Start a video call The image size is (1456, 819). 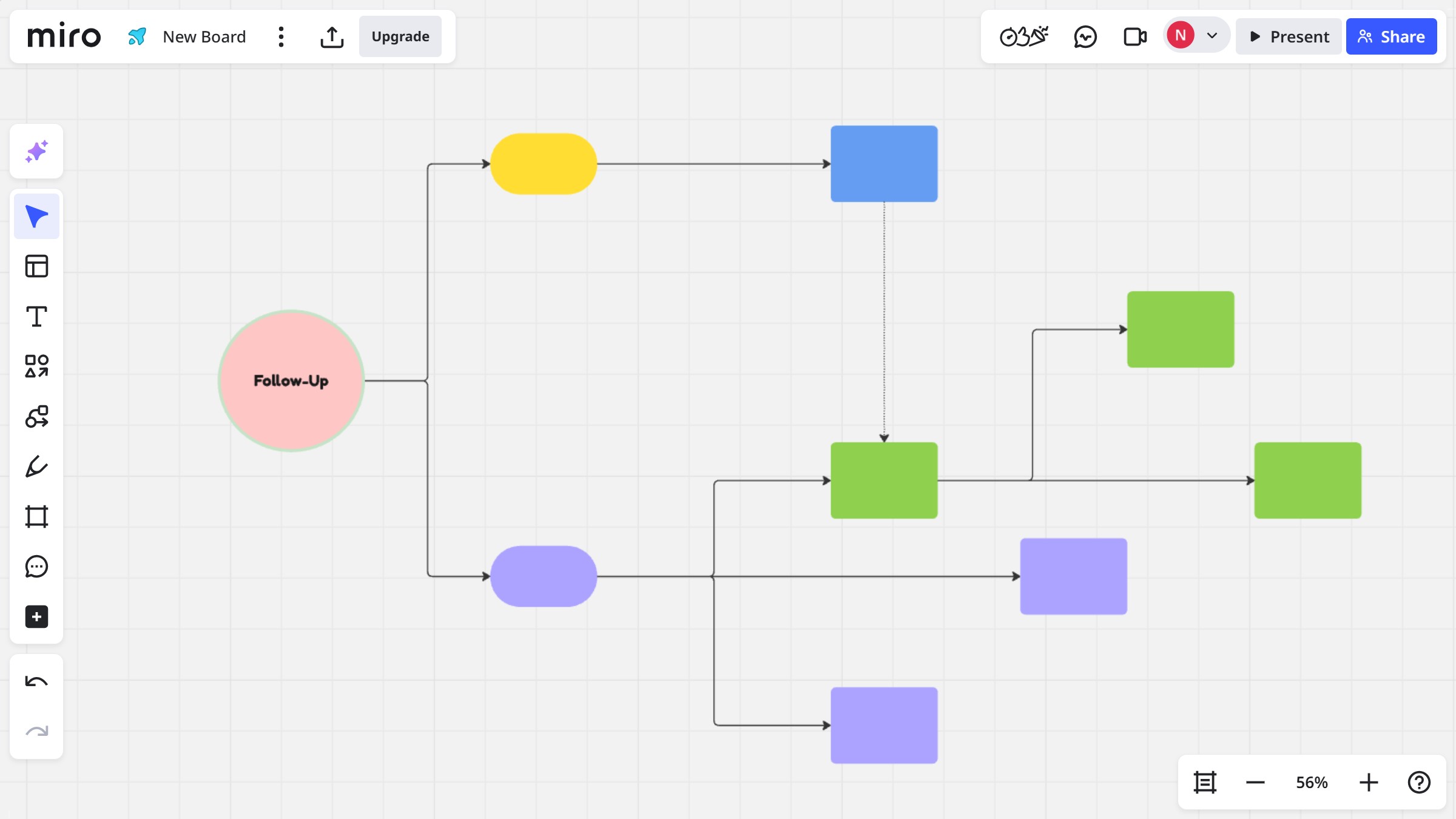click(x=1134, y=36)
